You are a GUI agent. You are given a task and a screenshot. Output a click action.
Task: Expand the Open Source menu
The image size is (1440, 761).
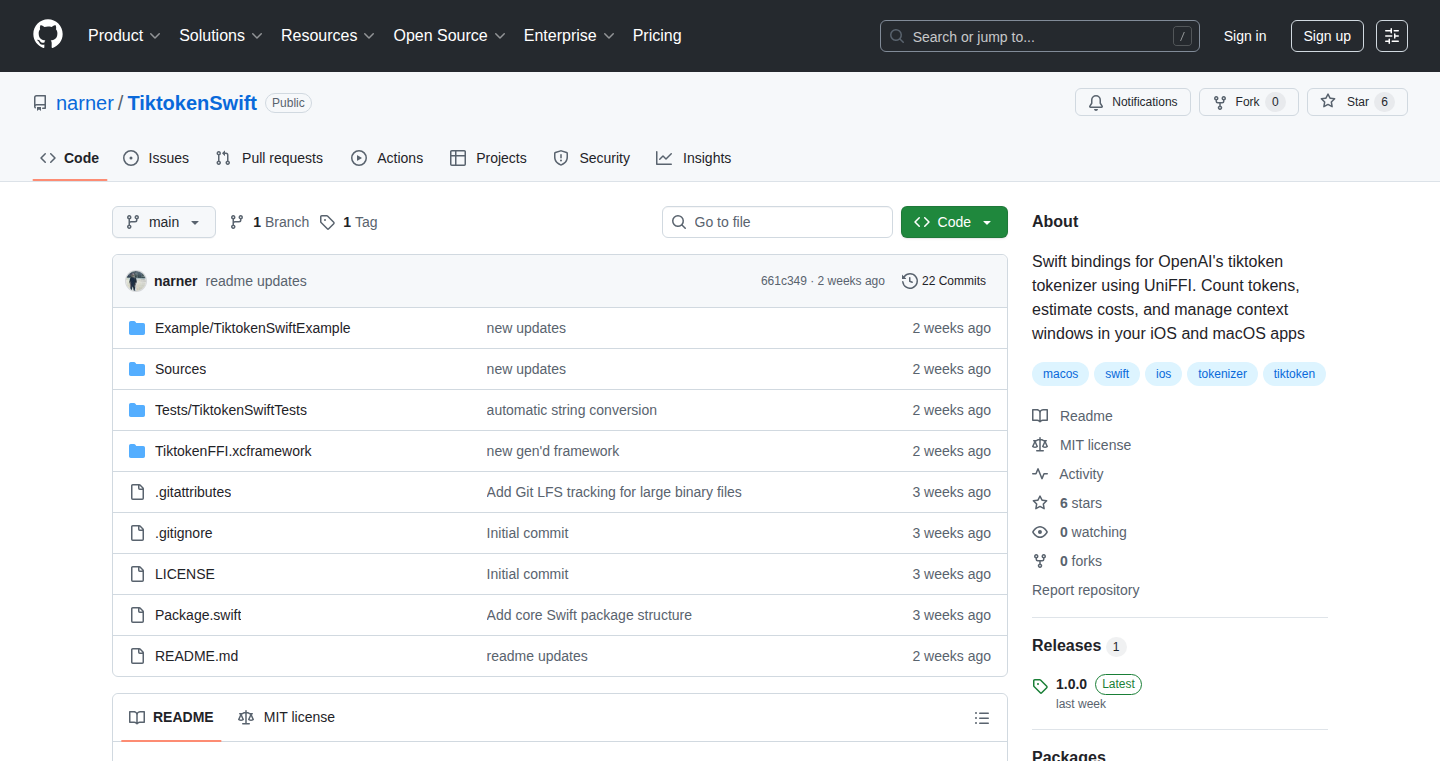[x=449, y=35]
